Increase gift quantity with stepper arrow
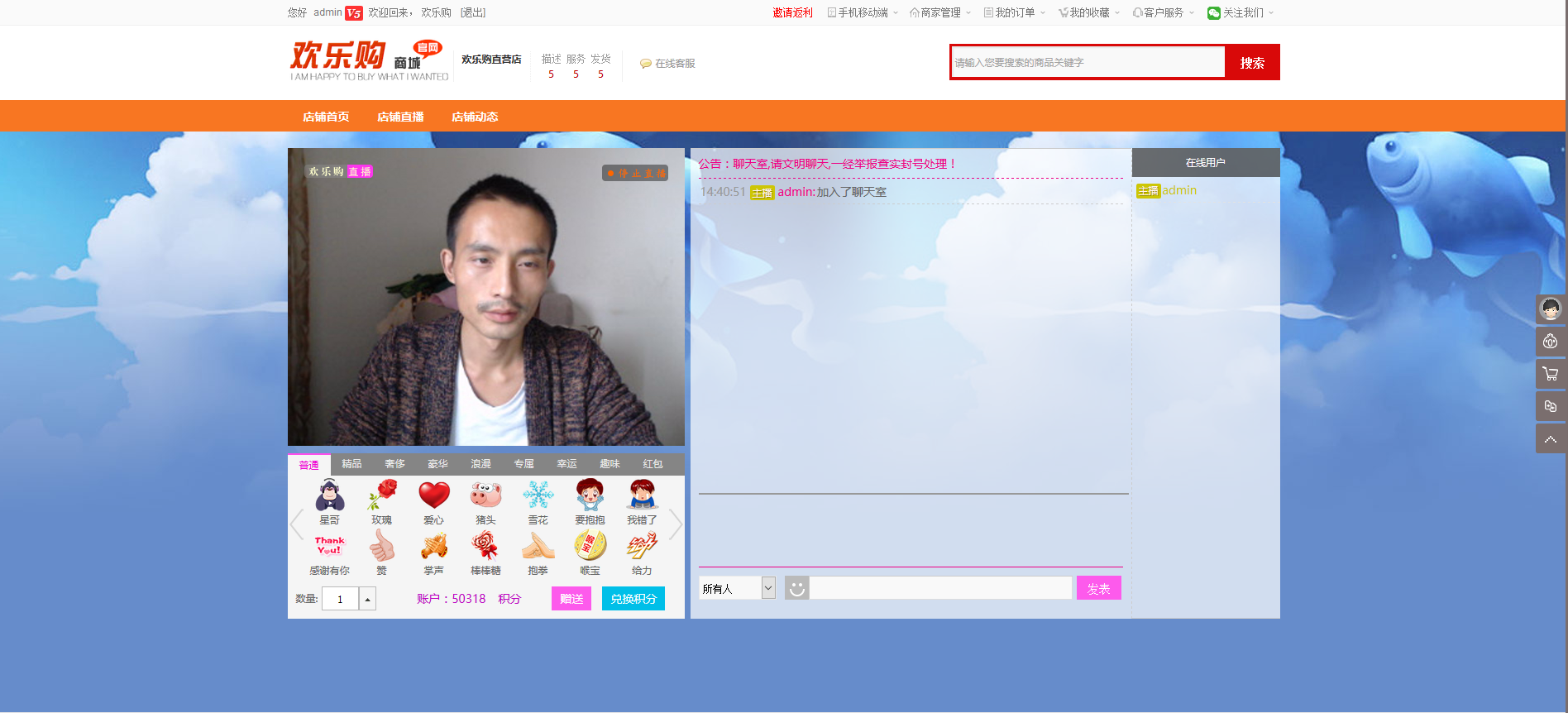Screen dimensions: 1568x713 [x=367, y=598]
